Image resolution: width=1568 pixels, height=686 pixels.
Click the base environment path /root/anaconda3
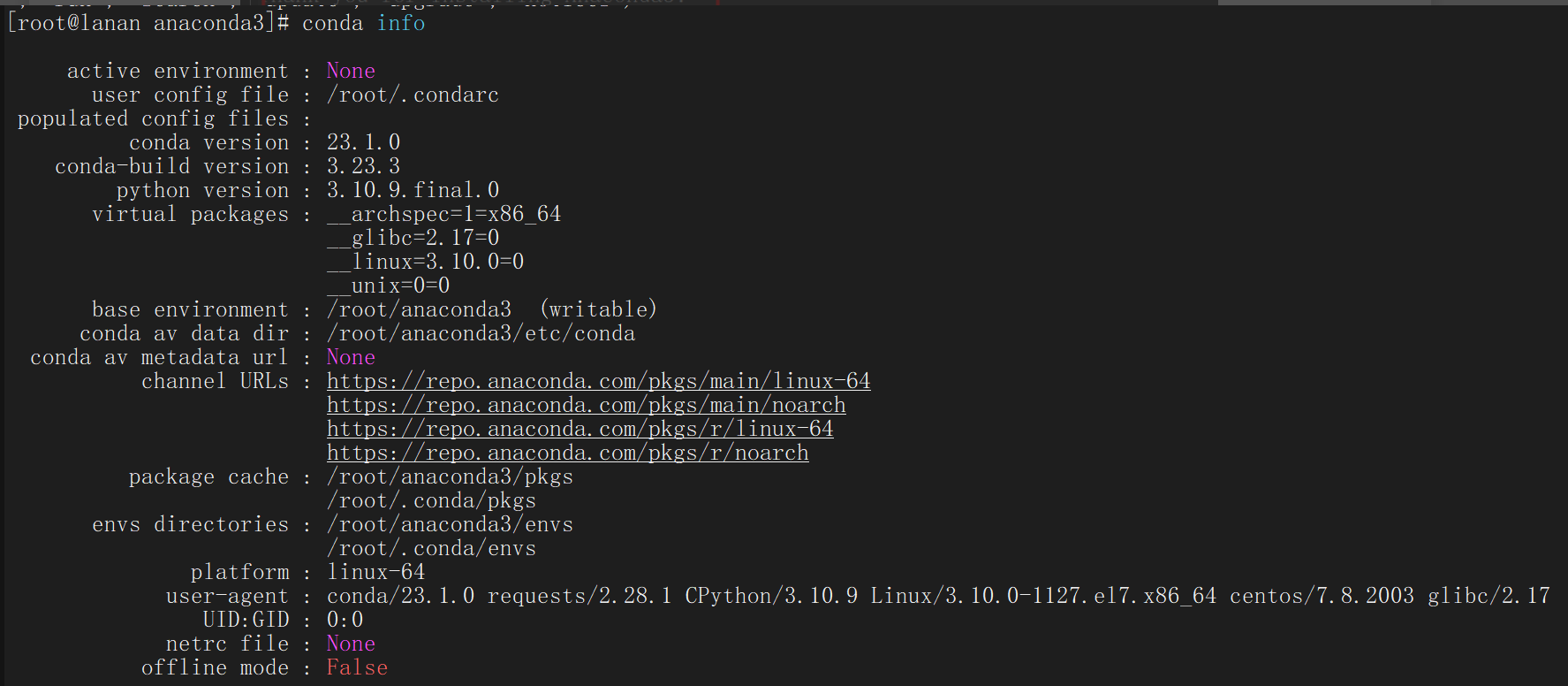(419, 309)
